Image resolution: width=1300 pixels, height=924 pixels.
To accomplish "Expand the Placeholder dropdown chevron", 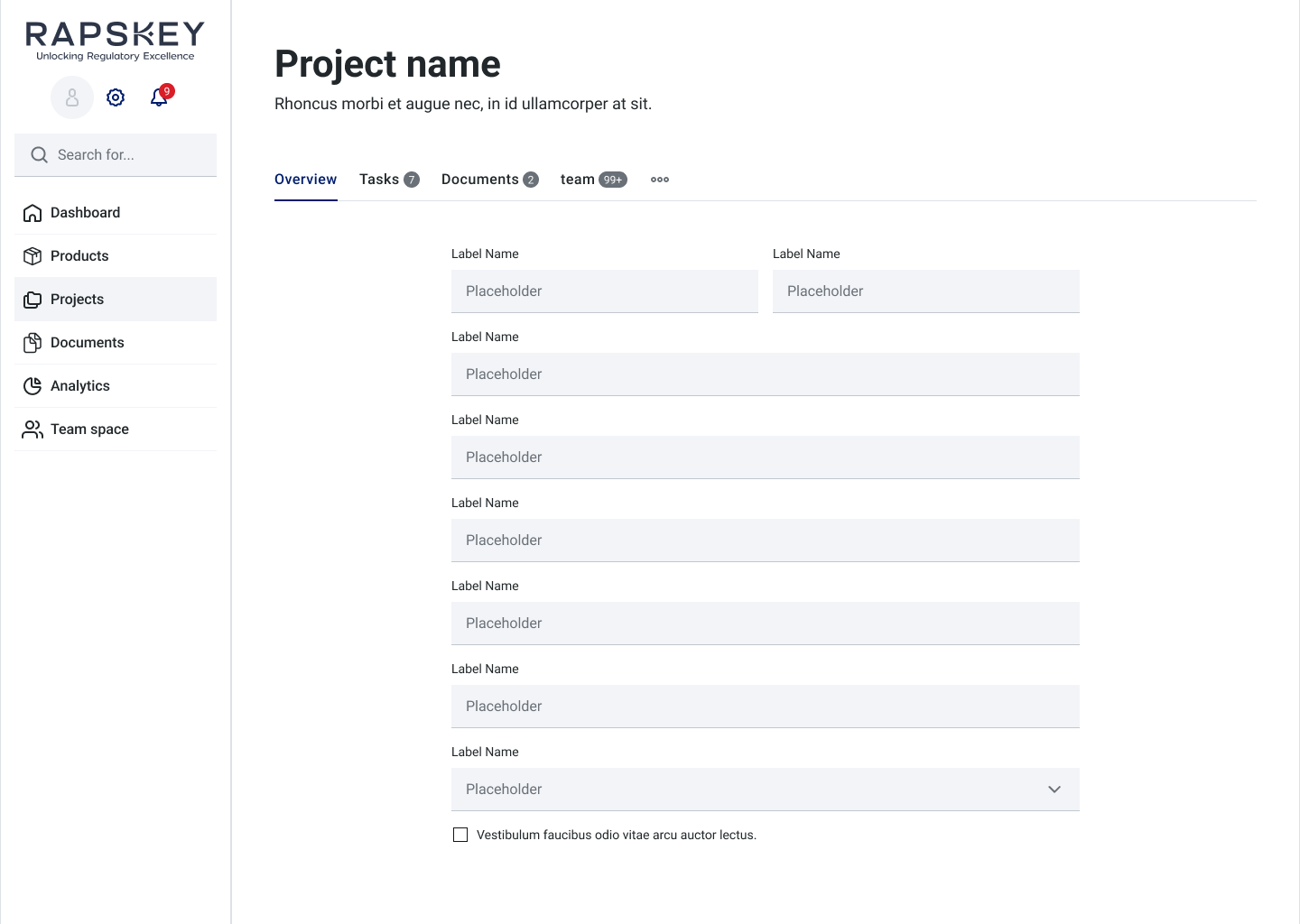I will (1054, 790).
